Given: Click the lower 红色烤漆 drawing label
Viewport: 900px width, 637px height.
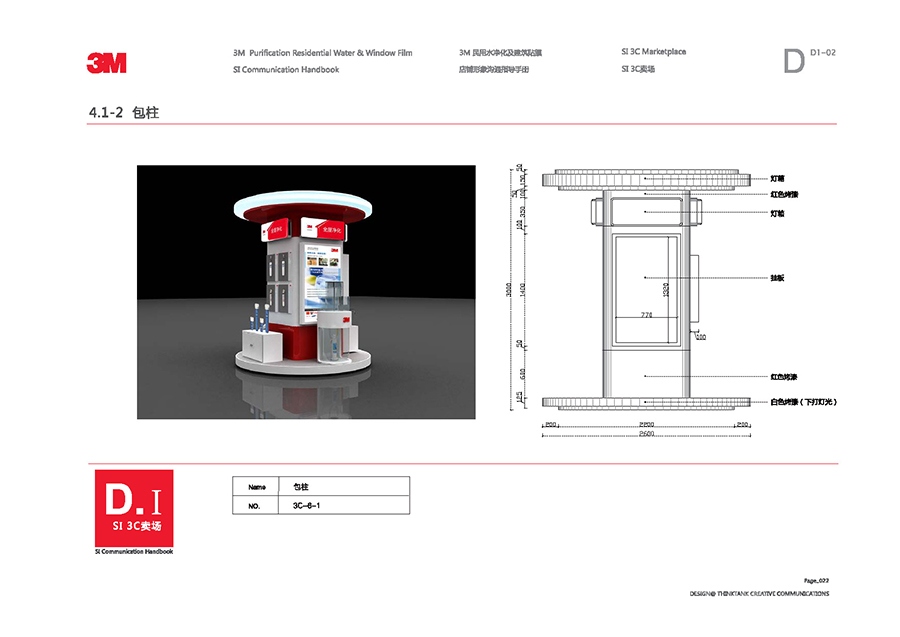Looking at the screenshot, I should coord(783,377).
